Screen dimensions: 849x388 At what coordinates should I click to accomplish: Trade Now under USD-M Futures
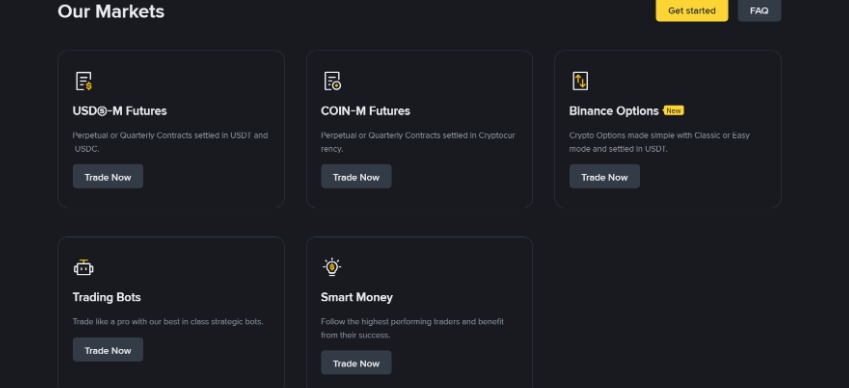[108, 176]
